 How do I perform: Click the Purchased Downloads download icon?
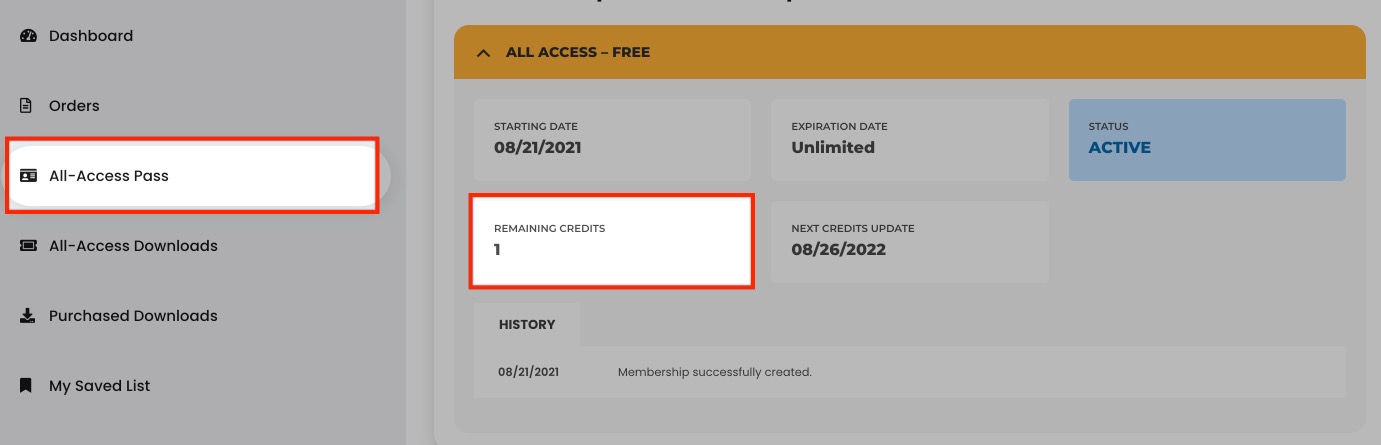[x=28, y=316]
